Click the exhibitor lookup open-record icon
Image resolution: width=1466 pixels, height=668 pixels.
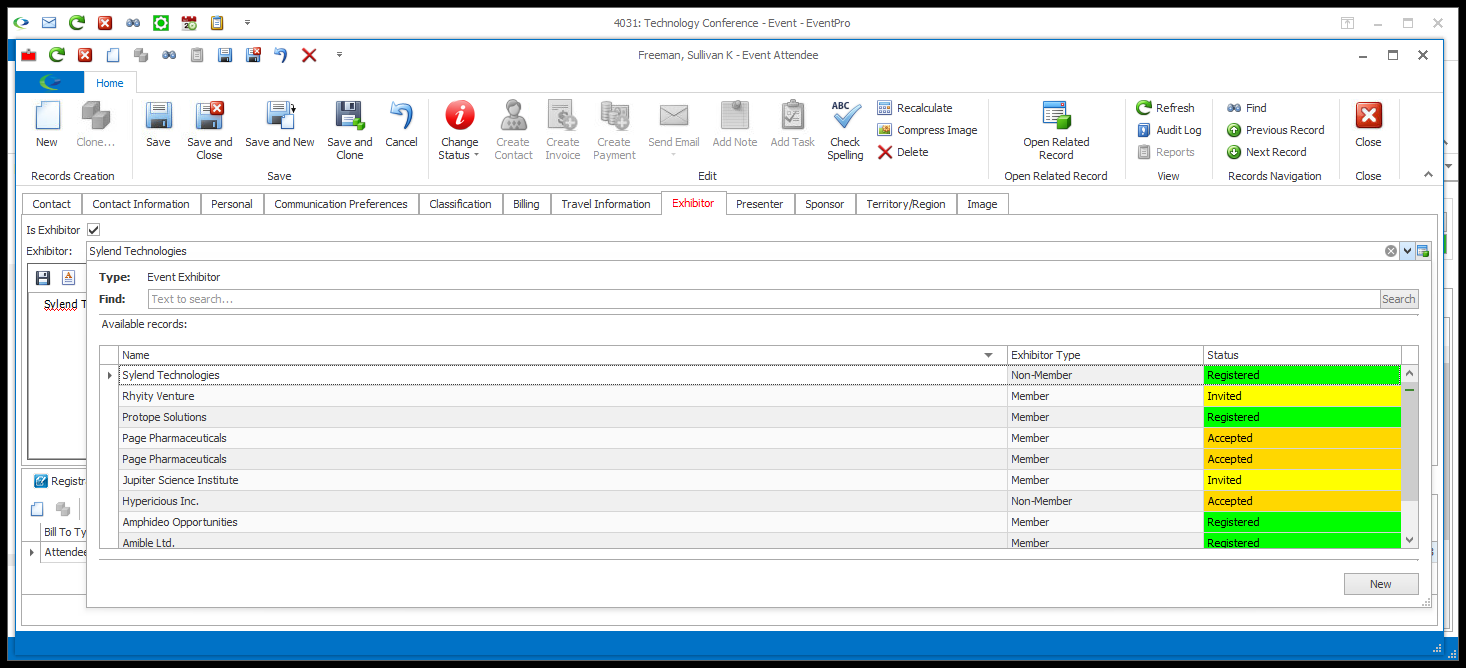click(1423, 251)
